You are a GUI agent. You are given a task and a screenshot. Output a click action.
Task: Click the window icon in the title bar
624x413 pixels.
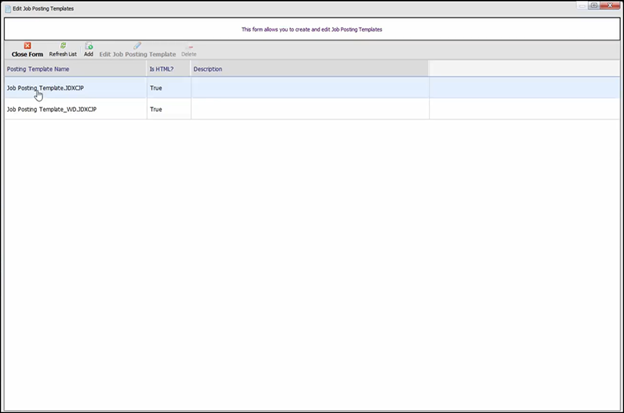(7, 7)
